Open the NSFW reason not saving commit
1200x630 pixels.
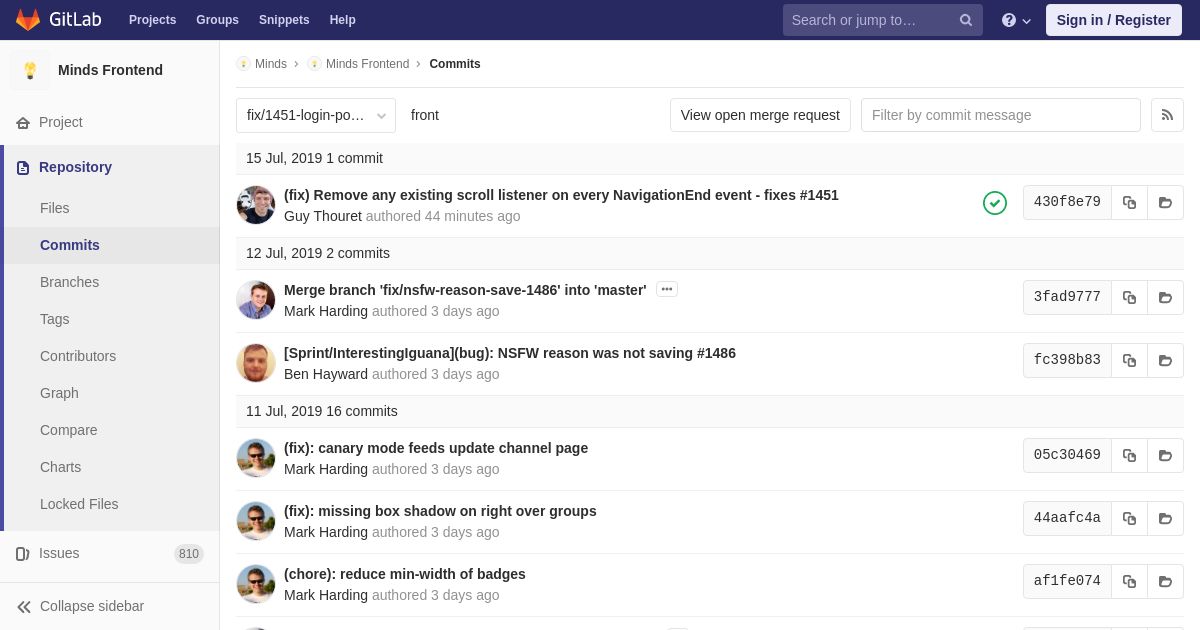pyautogui.click(x=510, y=353)
